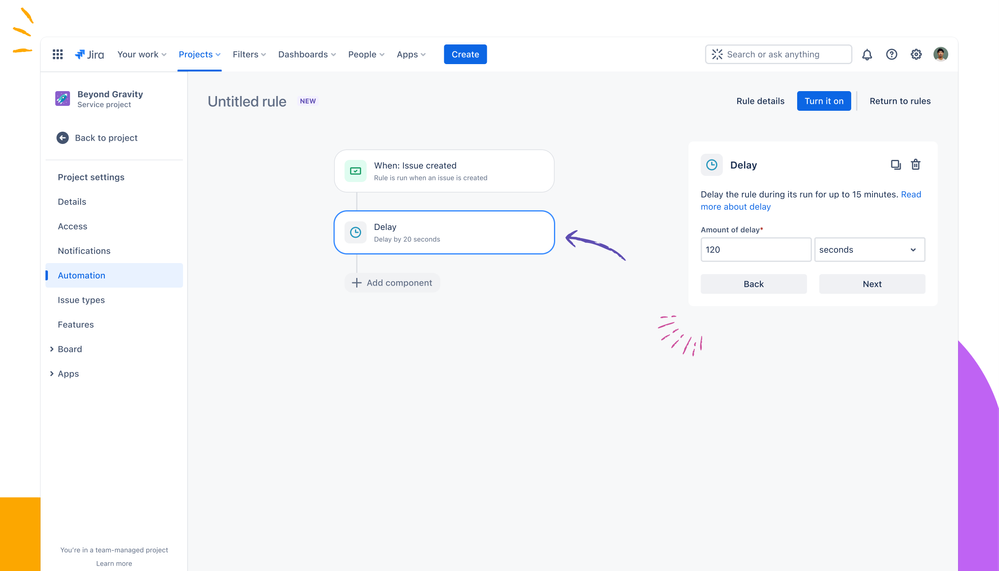Image resolution: width=999 pixels, height=571 pixels.
Task: Click the plus icon for Add component
Action: (x=357, y=282)
